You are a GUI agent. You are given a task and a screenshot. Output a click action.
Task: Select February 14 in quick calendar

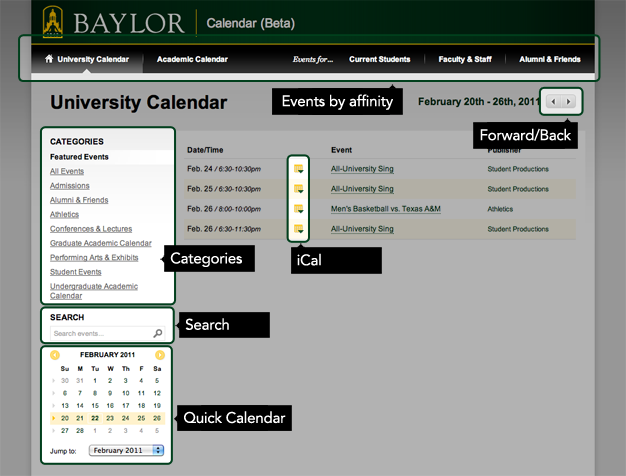[x=80, y=406]
